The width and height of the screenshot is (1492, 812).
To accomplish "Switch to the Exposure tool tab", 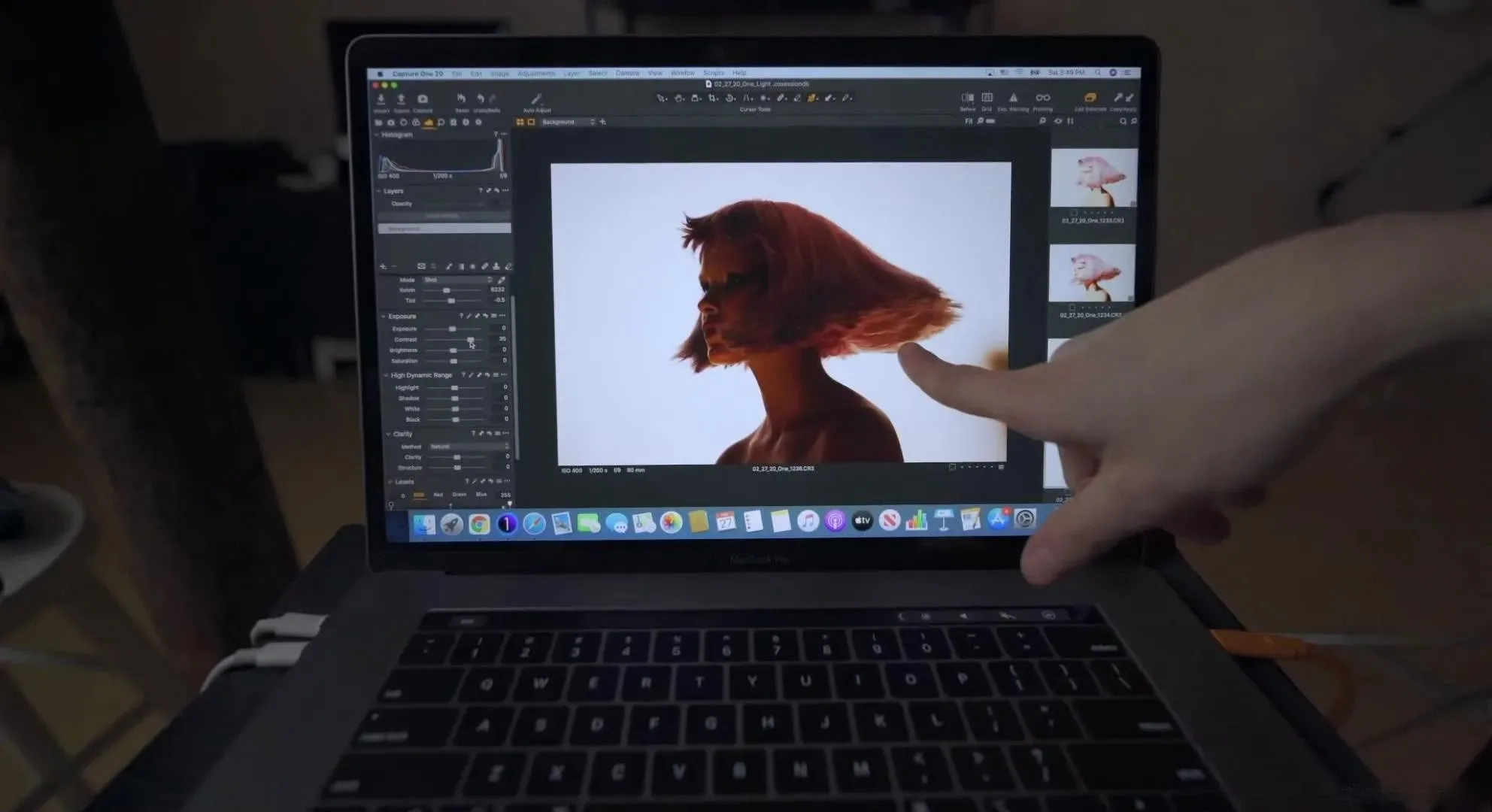I will [429, 123].
